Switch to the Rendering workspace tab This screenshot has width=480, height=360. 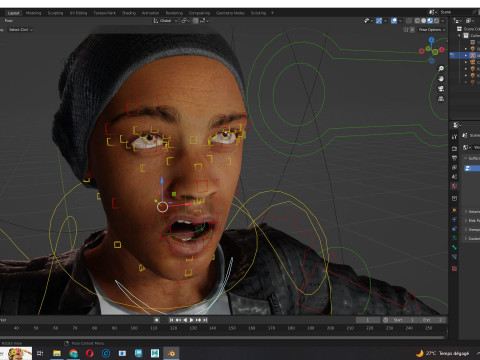pos(174,13)
